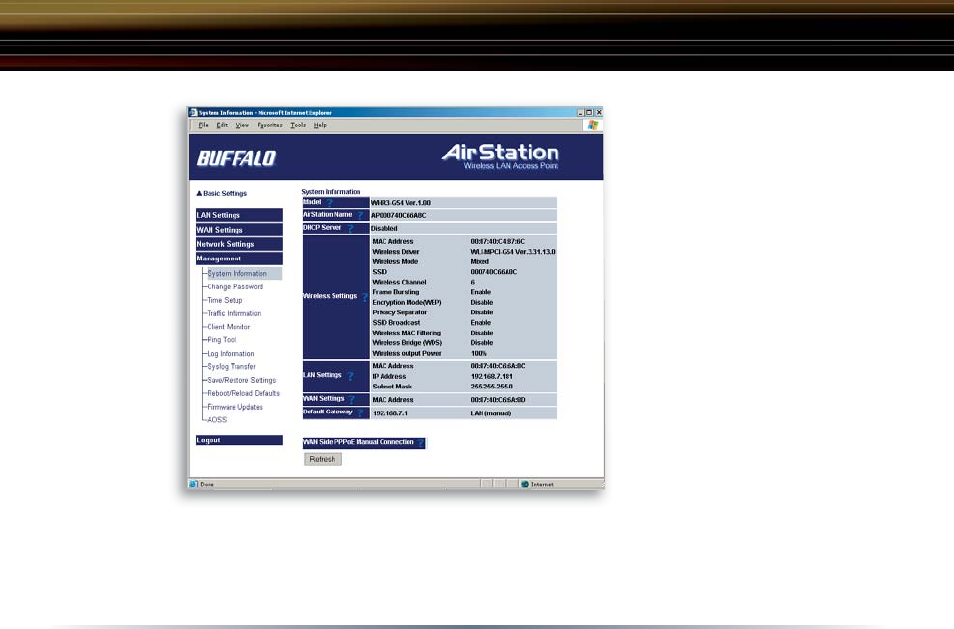Click the Internet zone globe icon
954x629 pixels.
pyautogui.click(x=524, y=484)
